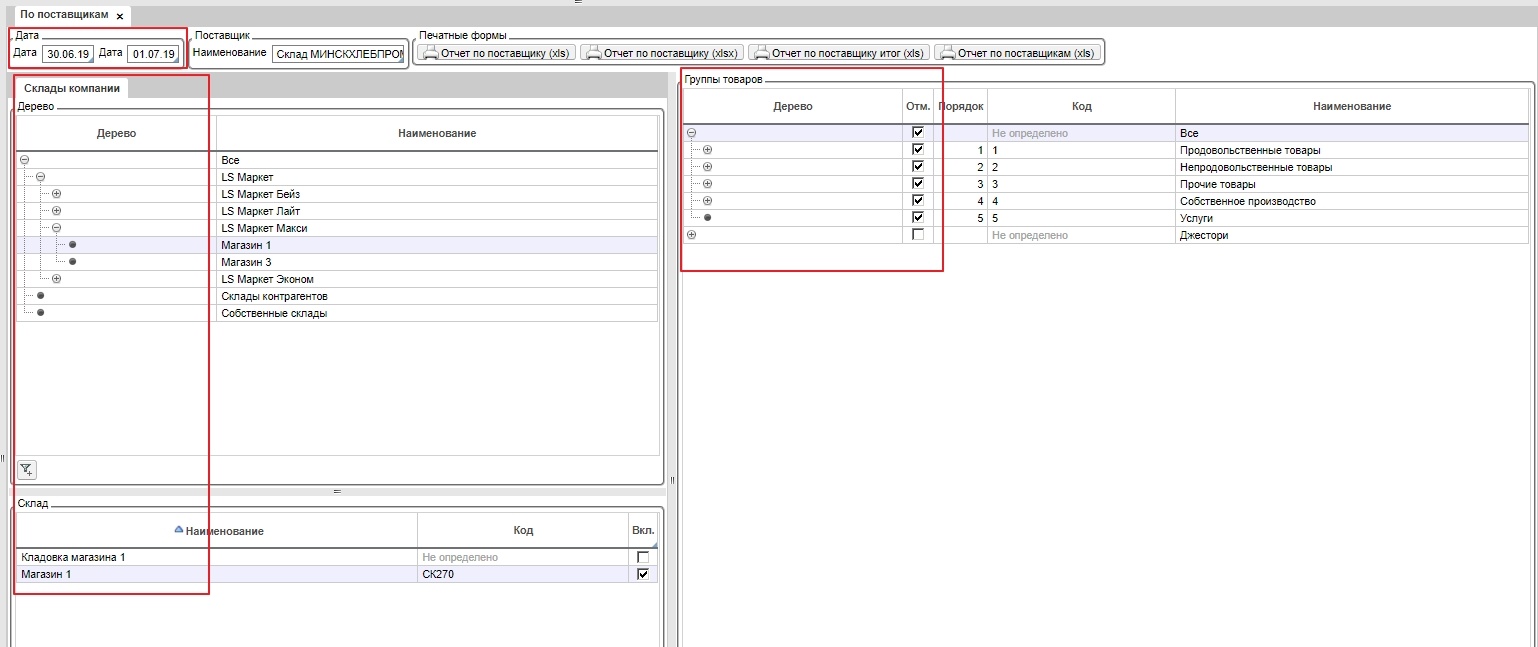
Task: Expand 'Джестори' in product groups tree
Action: (691, 235)
